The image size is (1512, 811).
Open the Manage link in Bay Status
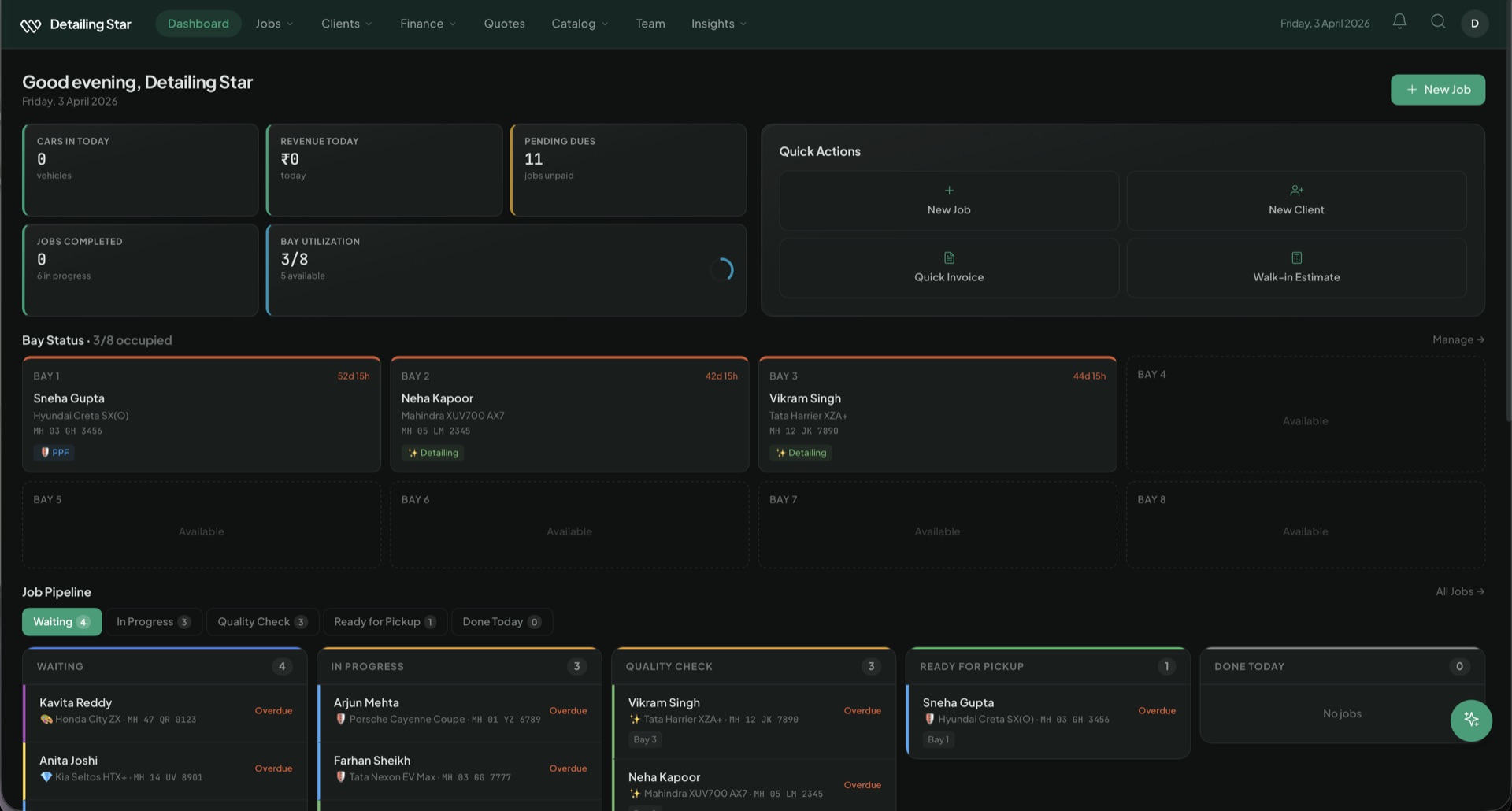coord(1458,339)
